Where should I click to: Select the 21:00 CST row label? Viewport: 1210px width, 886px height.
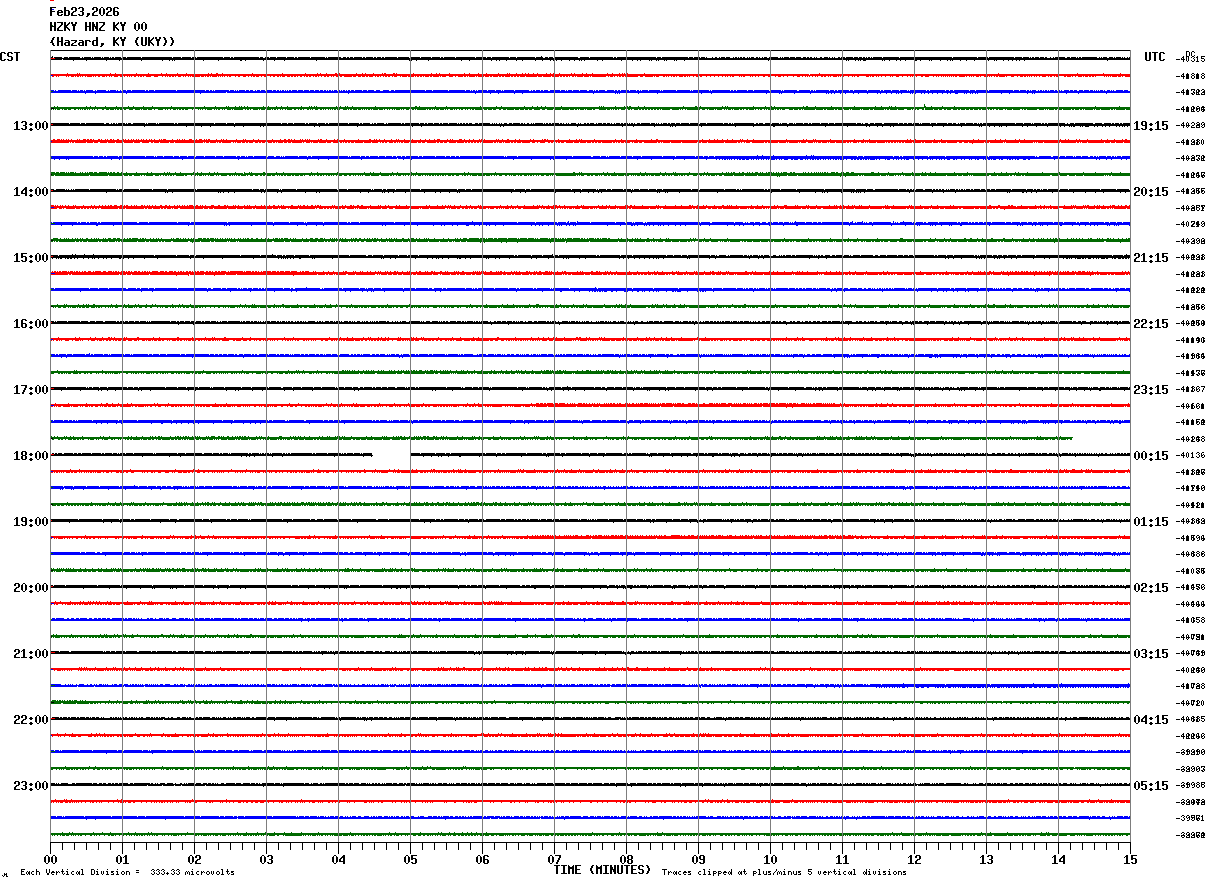point(30,654)
